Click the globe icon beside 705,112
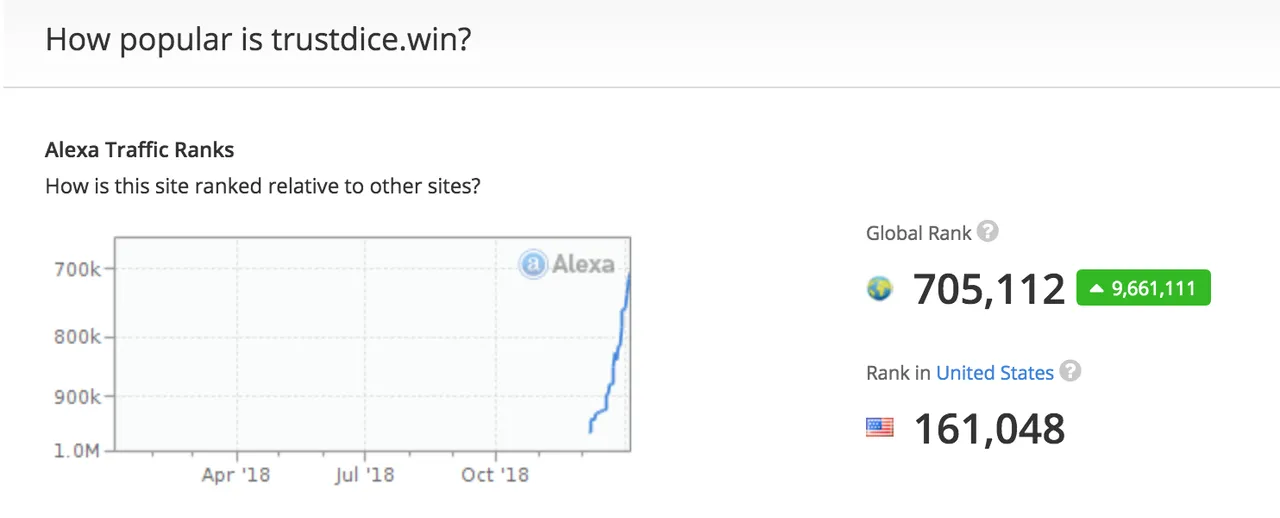 (880, 290)
